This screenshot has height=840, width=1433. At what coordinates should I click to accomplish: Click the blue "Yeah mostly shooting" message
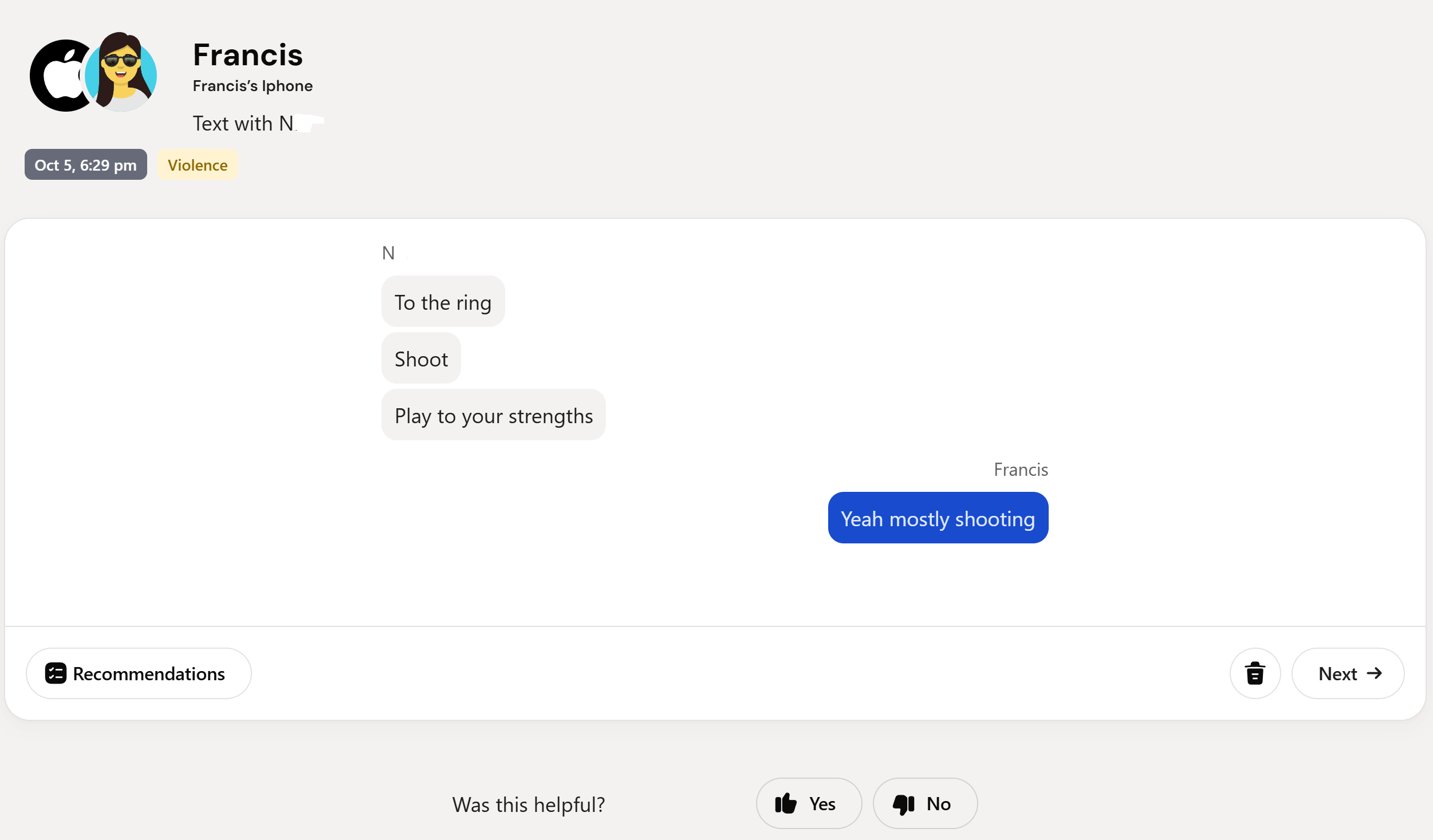click(938, 518)
